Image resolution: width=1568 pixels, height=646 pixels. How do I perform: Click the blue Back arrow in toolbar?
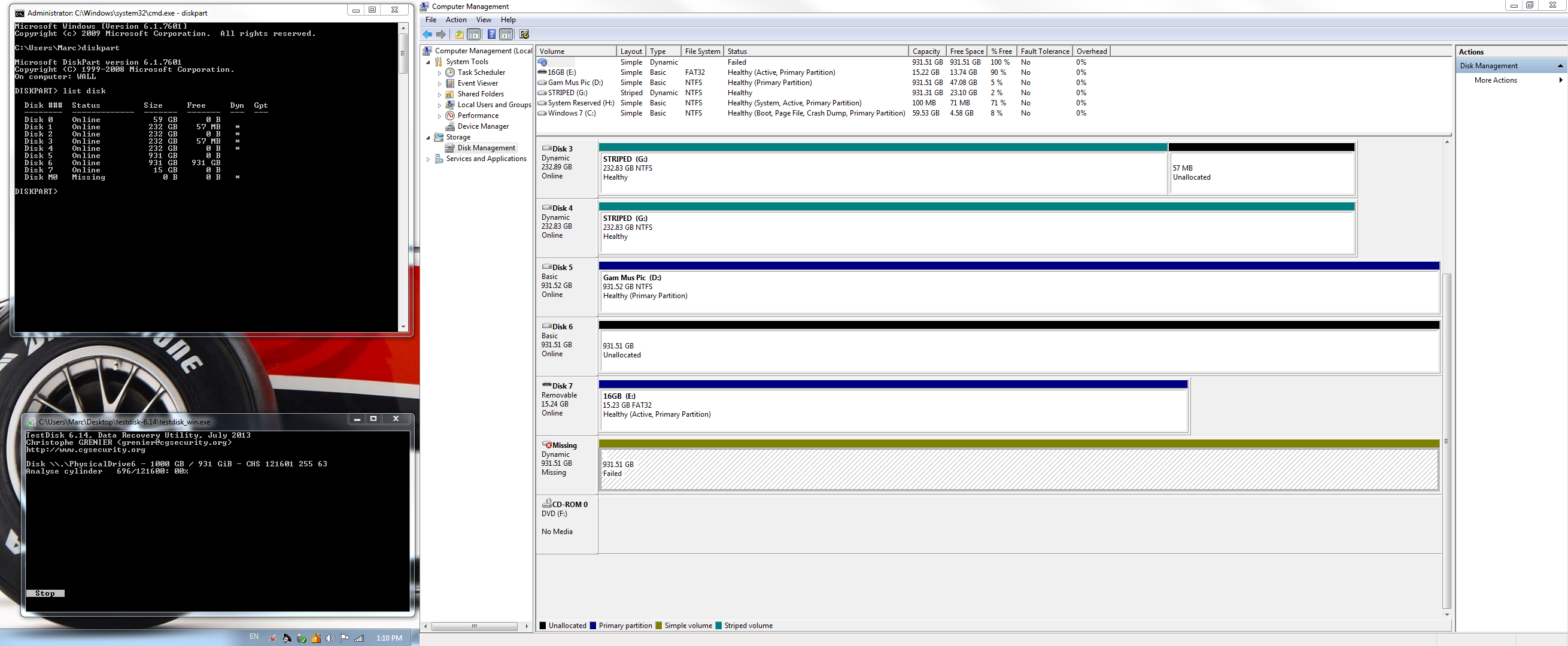coord(427,35)
